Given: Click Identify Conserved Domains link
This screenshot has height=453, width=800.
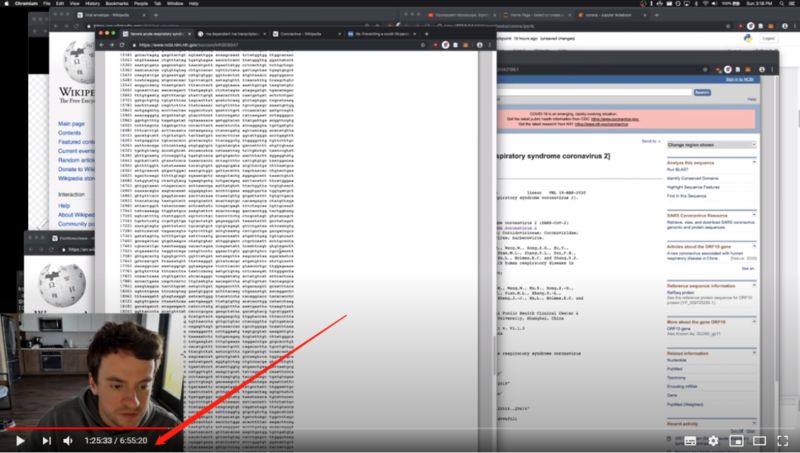Looking at the screenshot, I should pos(692,179).
